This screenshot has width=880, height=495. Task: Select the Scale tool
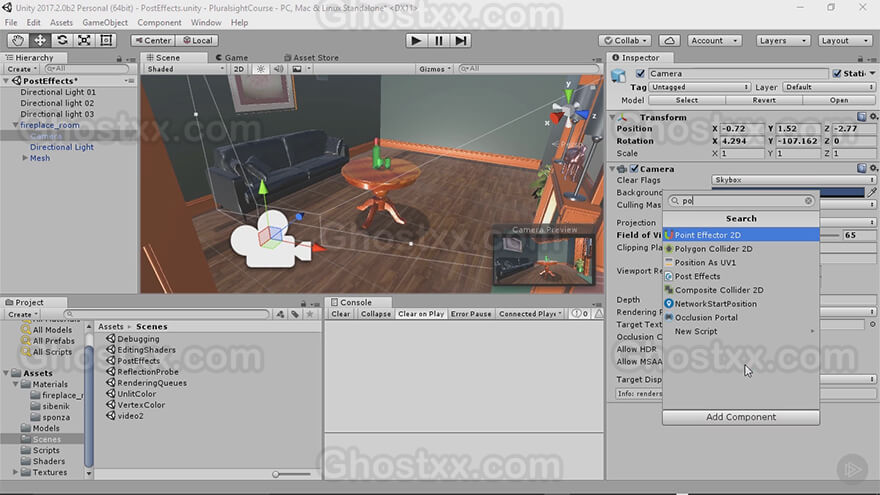coord(84,40)
